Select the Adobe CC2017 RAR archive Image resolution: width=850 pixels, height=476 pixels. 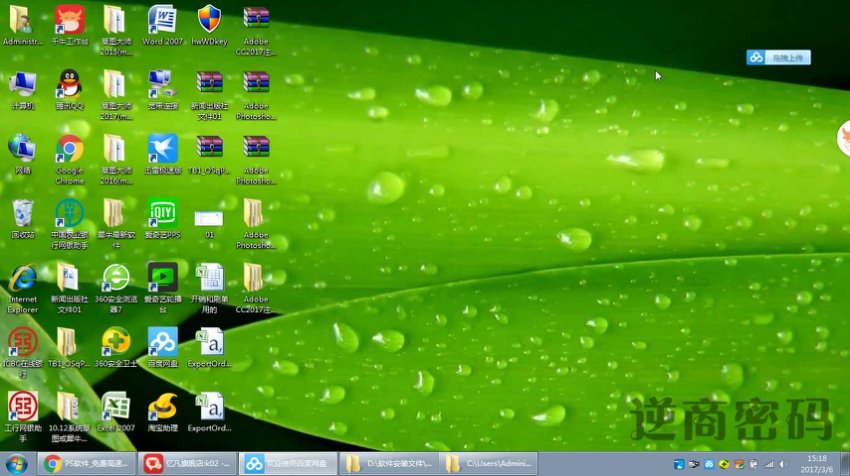[256, 30]
